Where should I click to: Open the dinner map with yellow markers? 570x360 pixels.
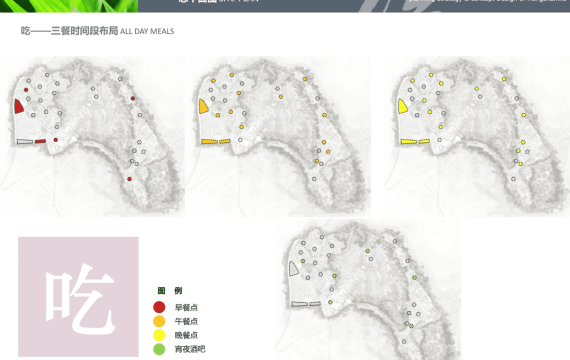click(x=477, y=136)
